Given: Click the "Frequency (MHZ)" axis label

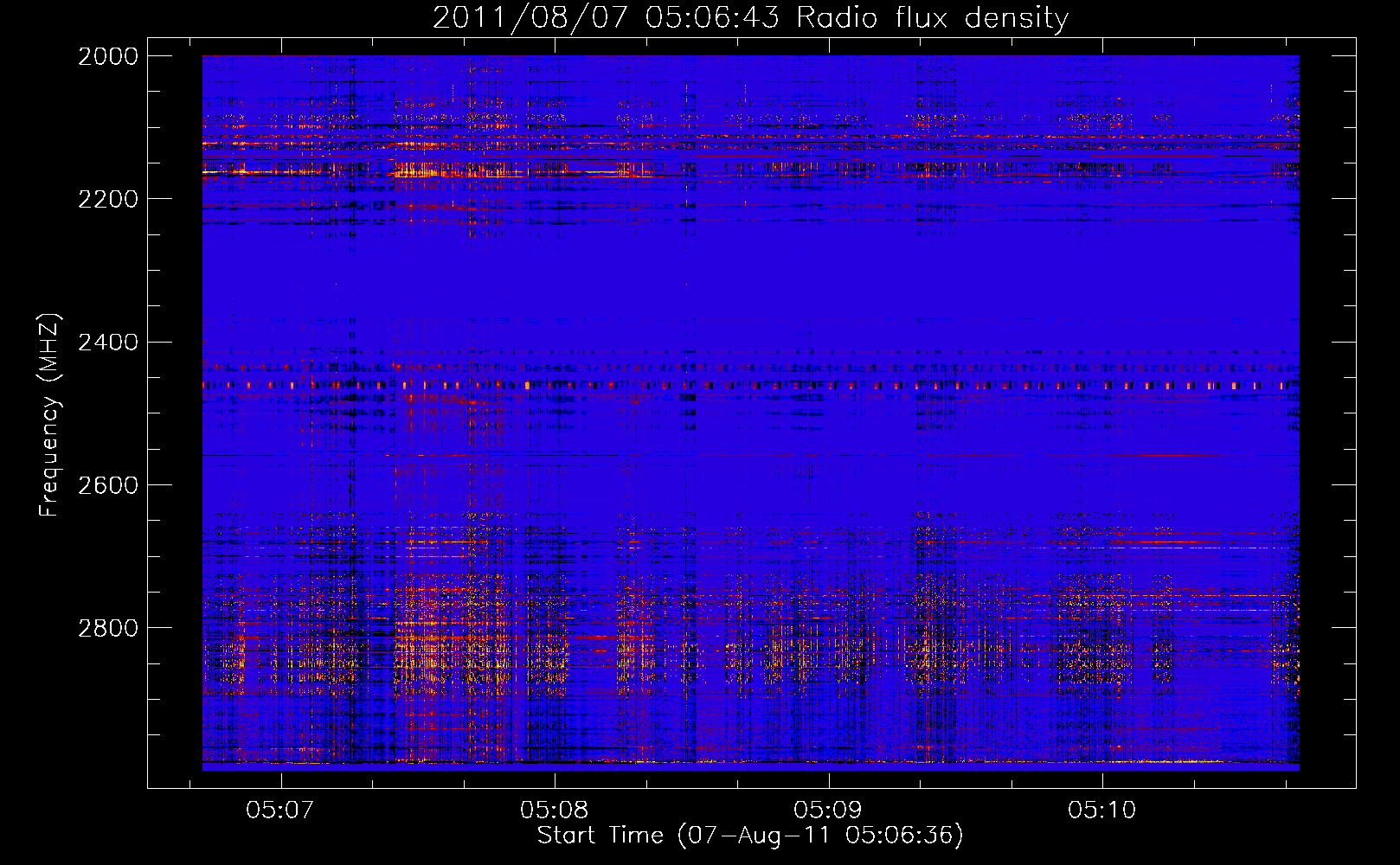Looking at the screenshot, I should (49, 415).
